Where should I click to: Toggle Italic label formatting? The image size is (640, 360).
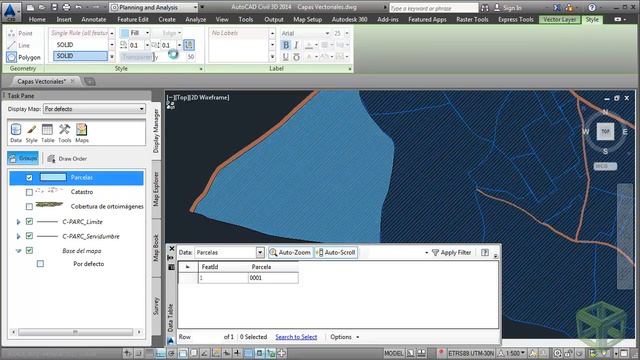(x=296, y=45)
